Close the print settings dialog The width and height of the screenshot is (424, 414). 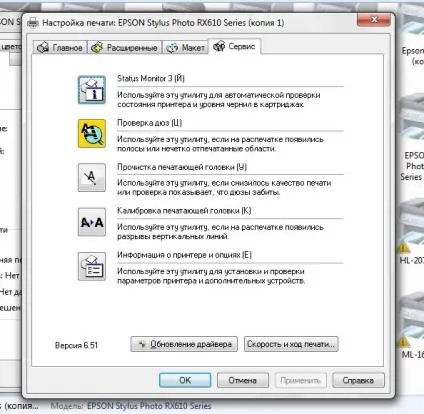(374, 20)
